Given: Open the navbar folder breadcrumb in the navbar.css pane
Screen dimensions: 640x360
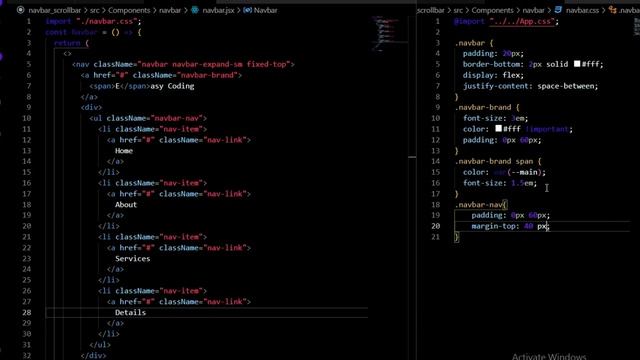Looking at the screenshot, I should click(533, 11).
